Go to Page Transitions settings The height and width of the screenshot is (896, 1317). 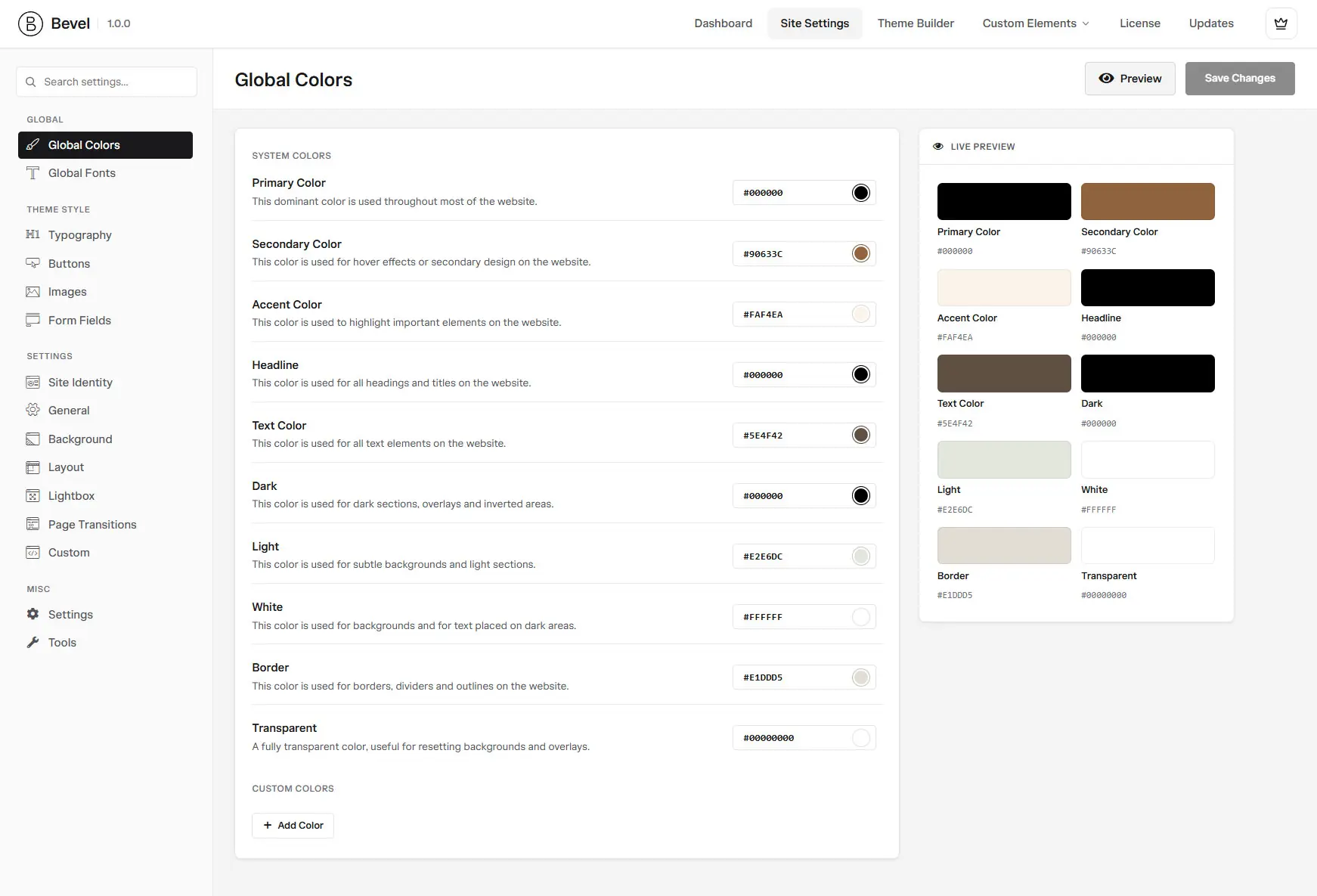pos(105,525)
